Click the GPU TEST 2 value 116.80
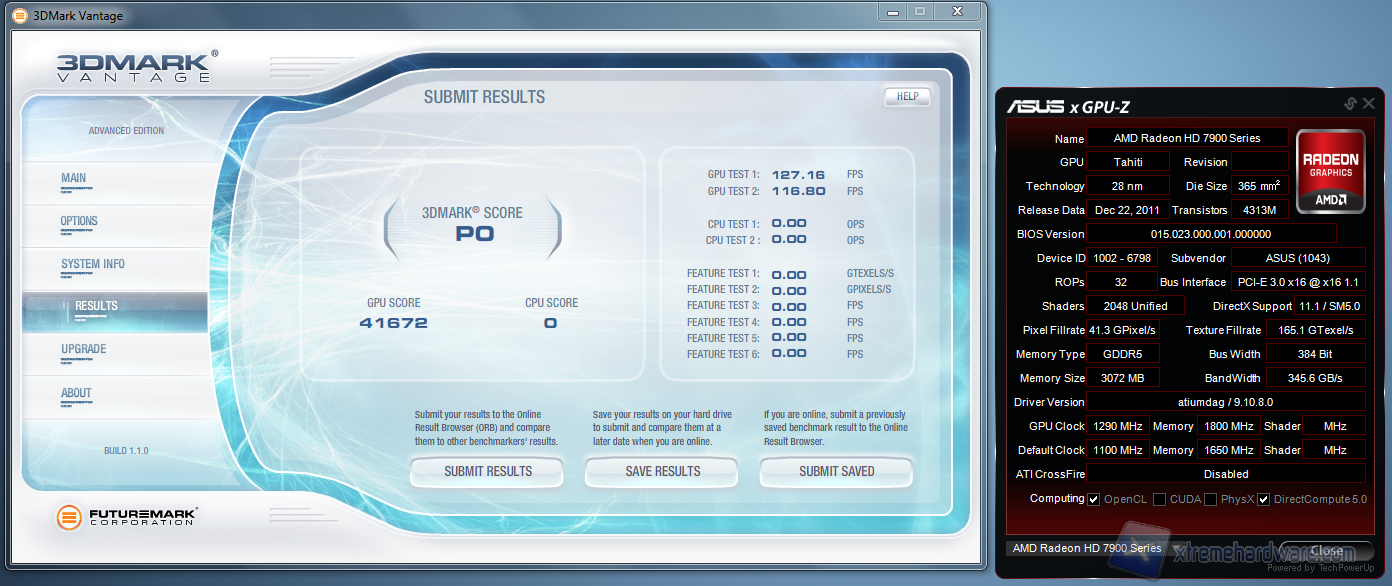 pyautogui.click(x=798, y=191)
